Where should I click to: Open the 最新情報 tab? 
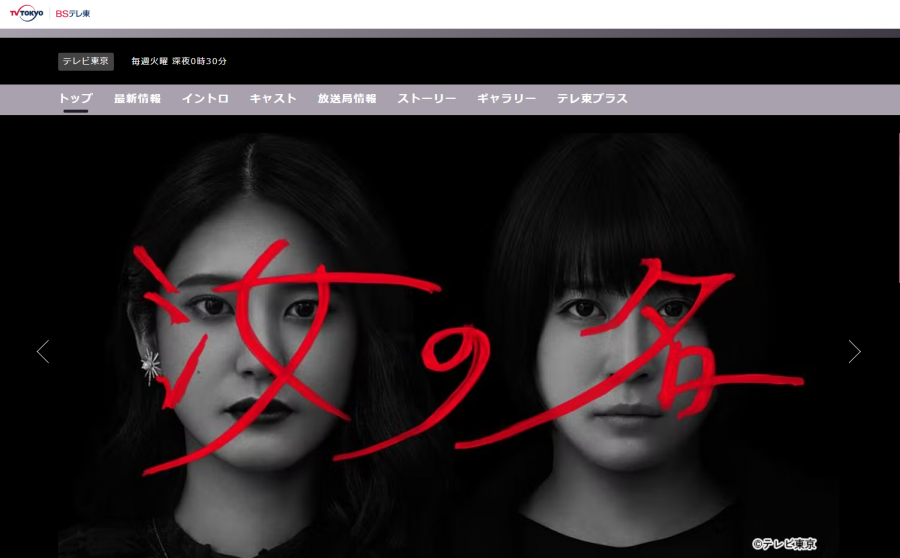(137, 98)
